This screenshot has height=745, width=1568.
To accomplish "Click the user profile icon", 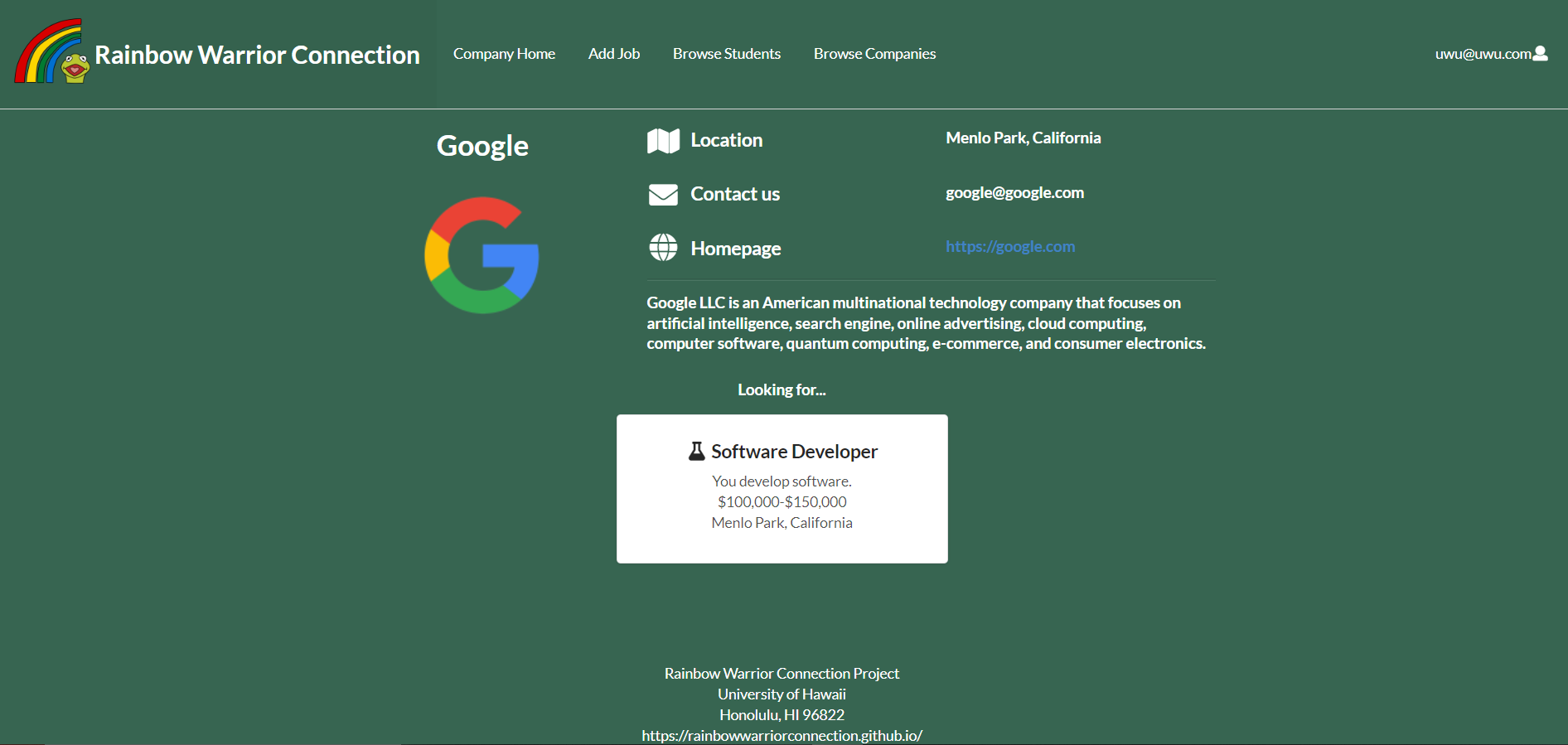I will [x=1541, y=53].
